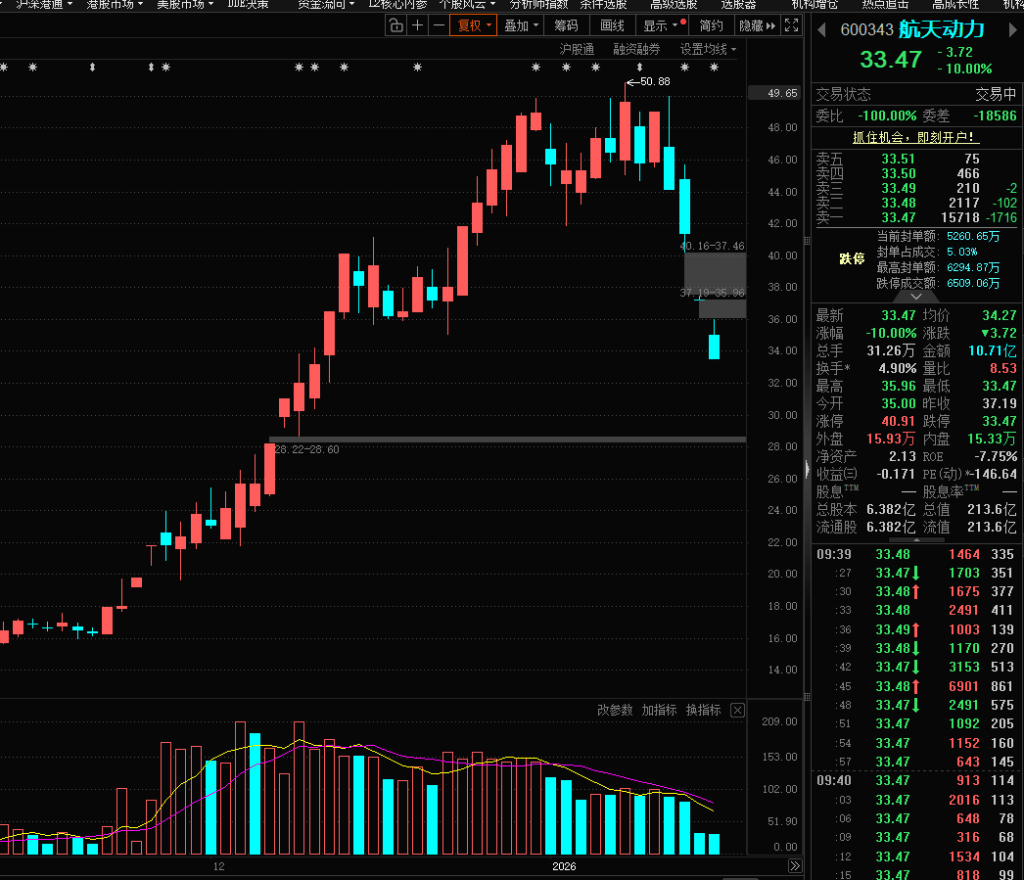This screenshot has height=880, width=1024.
Task: Toggle 简约 simplified display mode
Action: click(x=711, y=25)
